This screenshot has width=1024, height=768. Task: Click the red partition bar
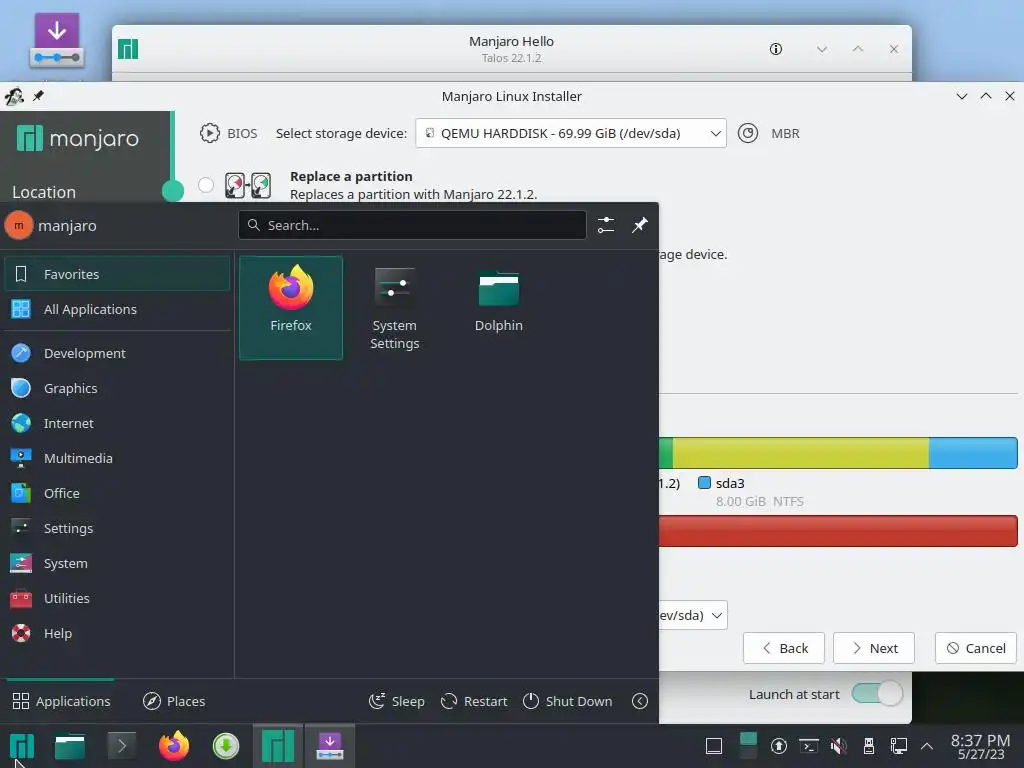click(838, 531)
